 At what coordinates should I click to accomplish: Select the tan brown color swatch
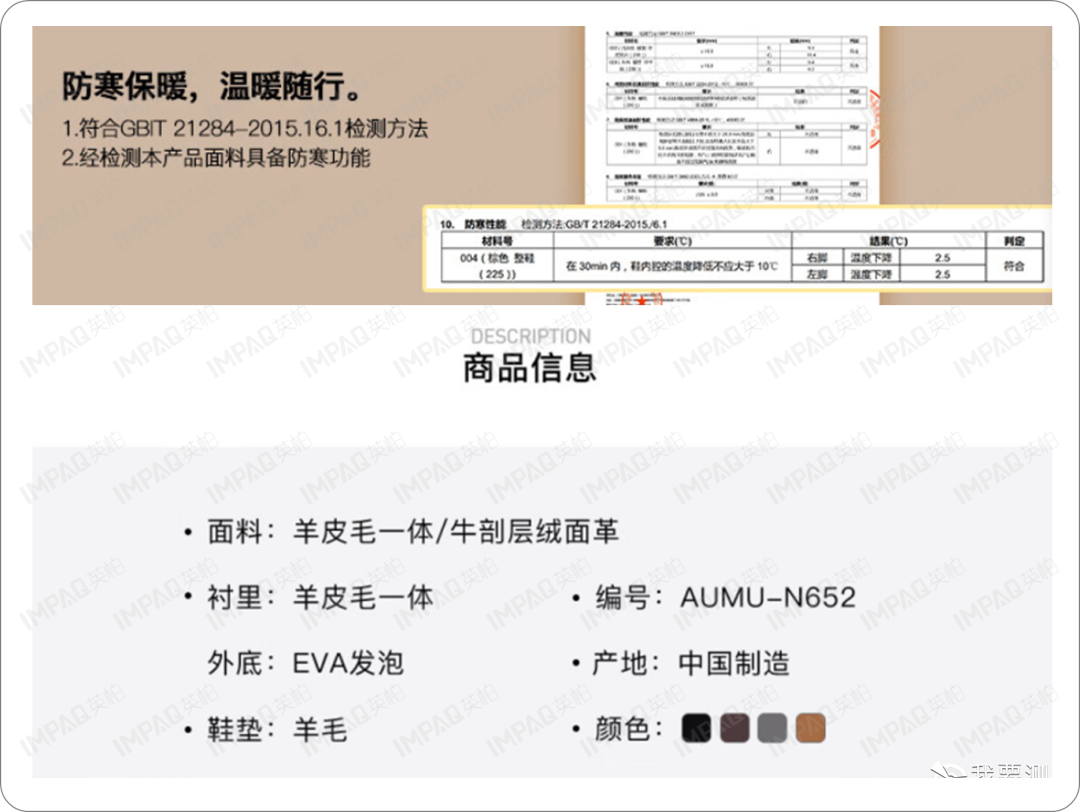[811, 728]
